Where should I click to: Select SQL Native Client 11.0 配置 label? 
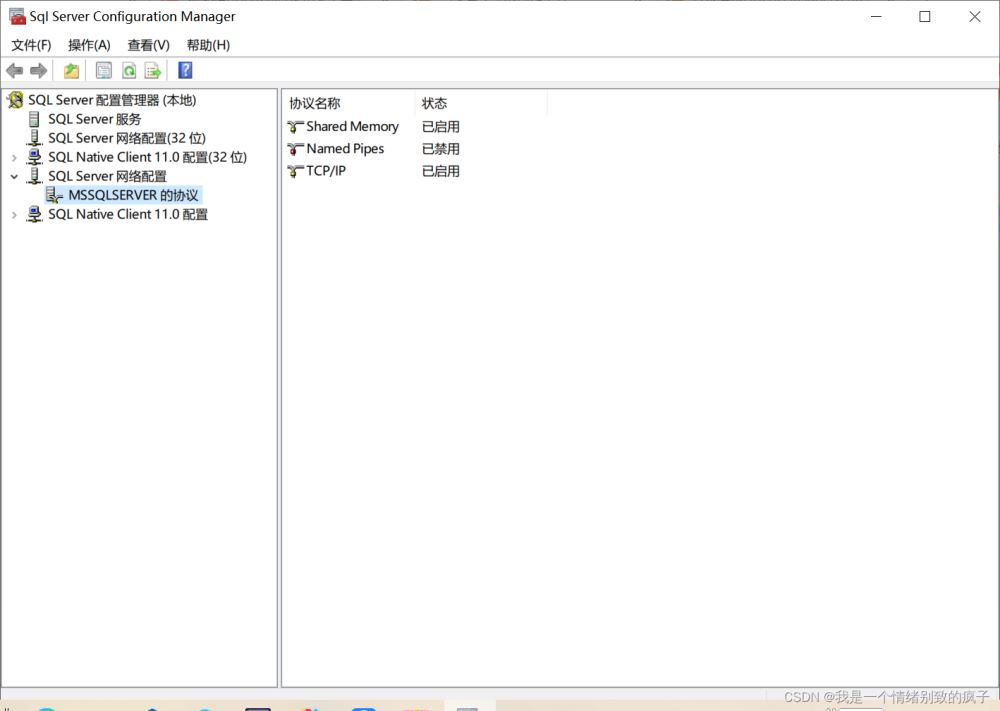[128, 214]
